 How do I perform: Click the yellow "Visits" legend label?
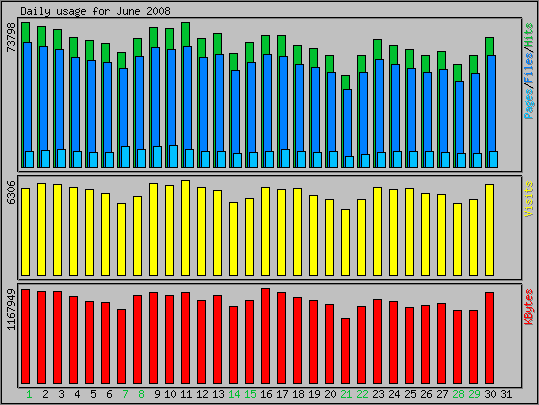tap(529, 199)
